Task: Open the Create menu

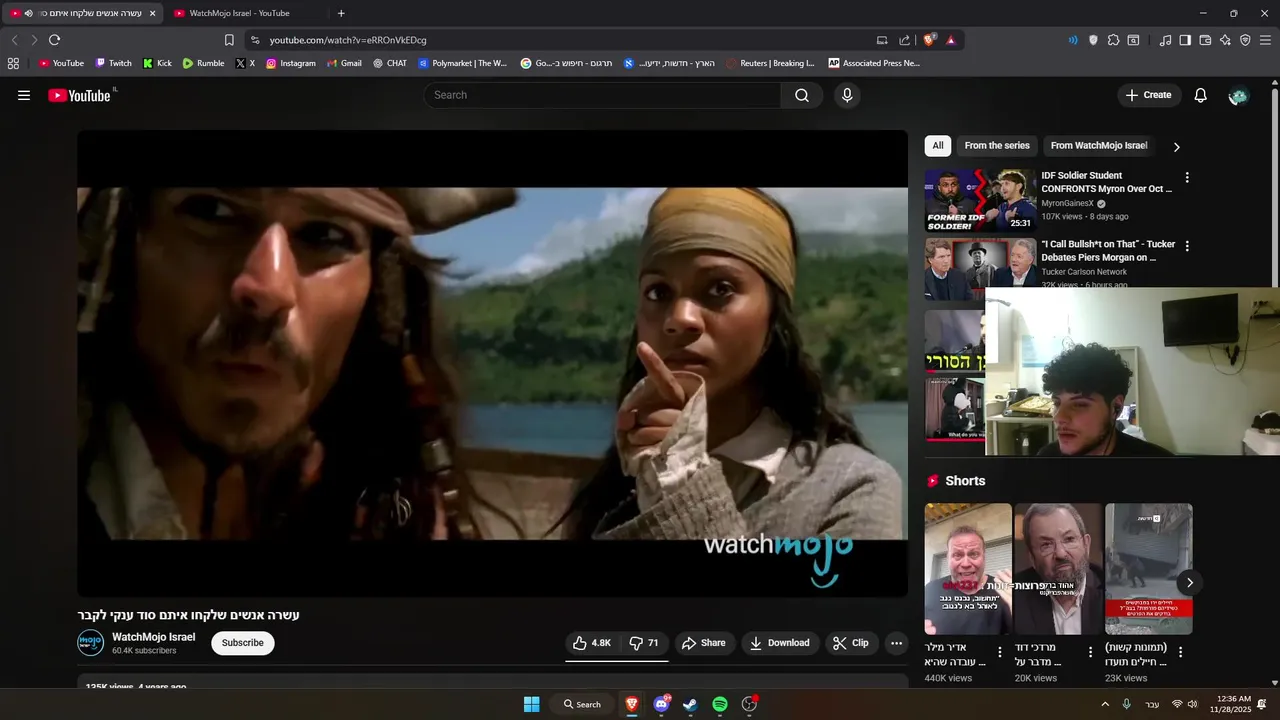Action: tap(1148, 95)
